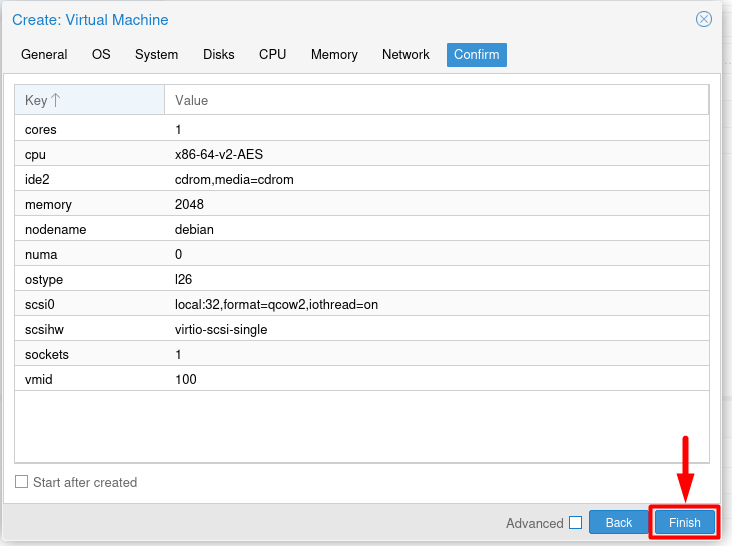Switch to the General tab
The image size is (732, 546).
pyautogui.click(x=44, y=55)
